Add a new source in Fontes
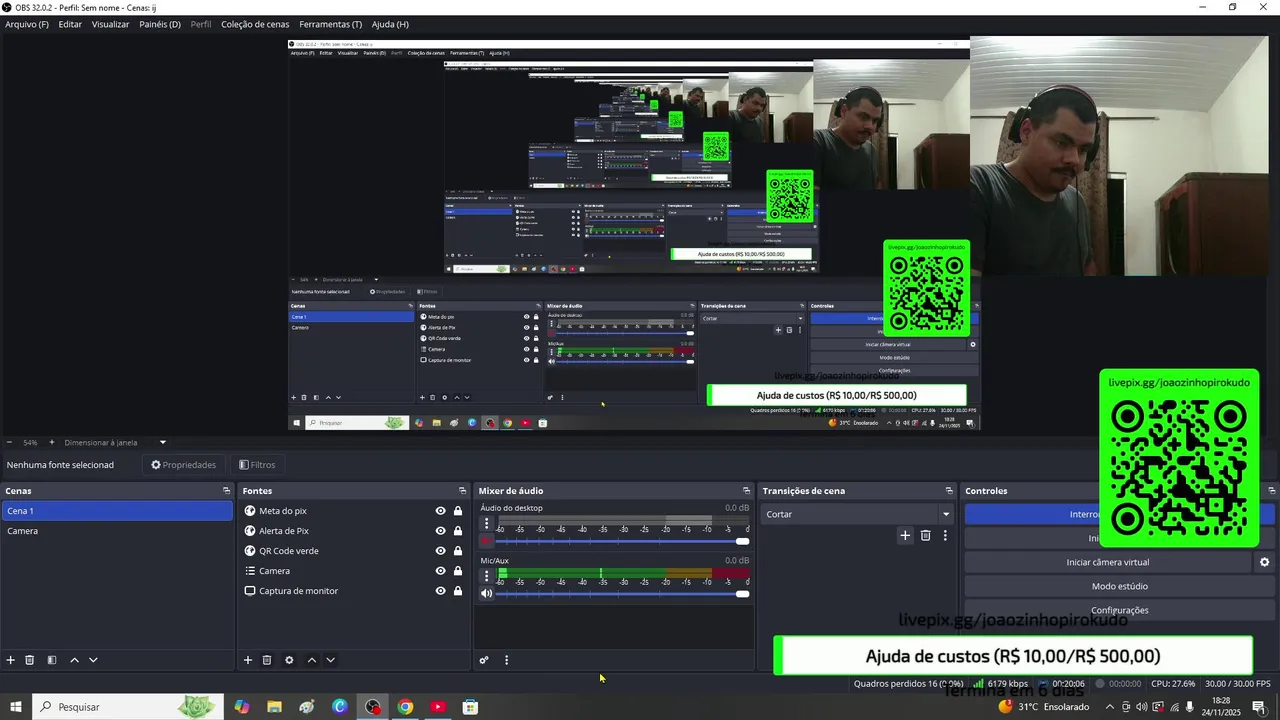Viewport: 1280px width, 720px height. pyautogui.click(x=248, y=660)
